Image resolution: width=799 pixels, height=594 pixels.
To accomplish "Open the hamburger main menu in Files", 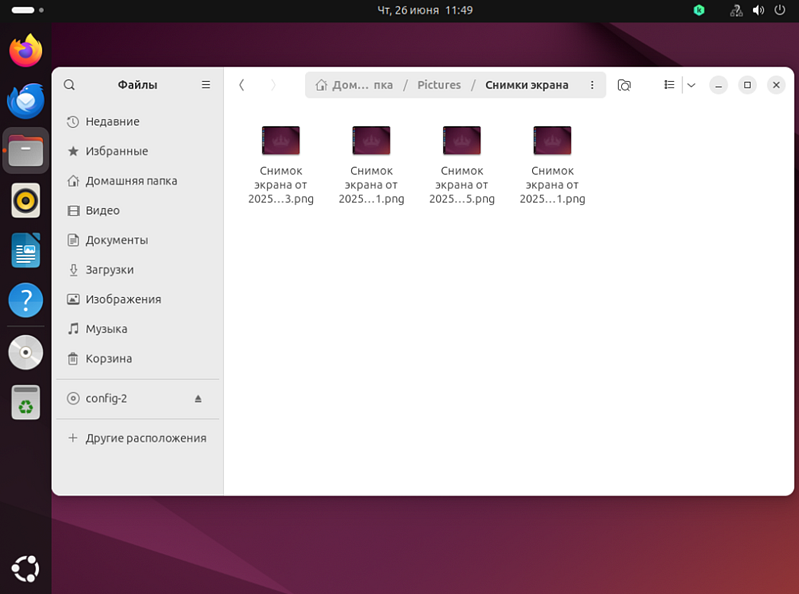I will 206,85.
